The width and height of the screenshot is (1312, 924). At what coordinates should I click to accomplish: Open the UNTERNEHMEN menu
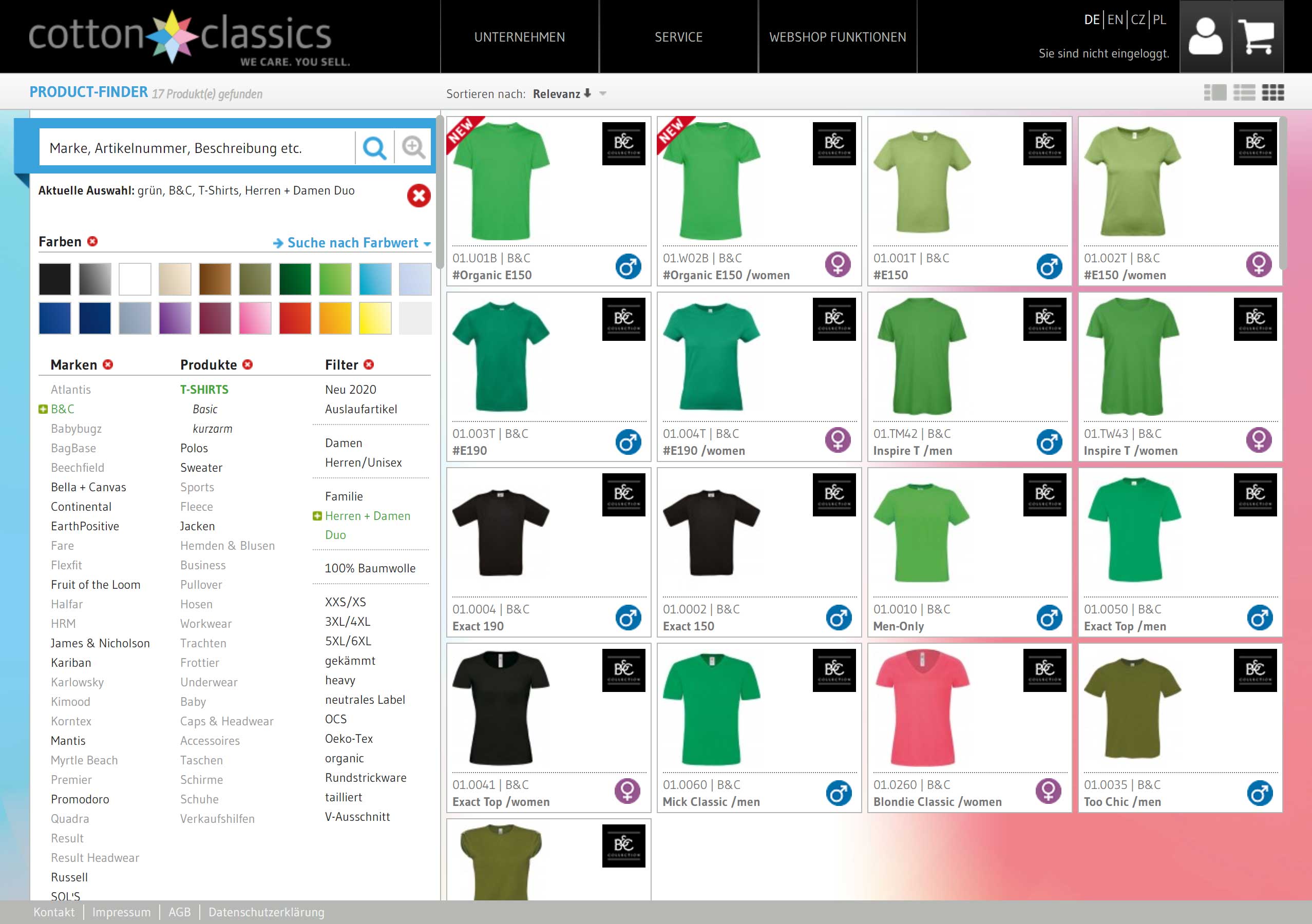click(520, 37)
